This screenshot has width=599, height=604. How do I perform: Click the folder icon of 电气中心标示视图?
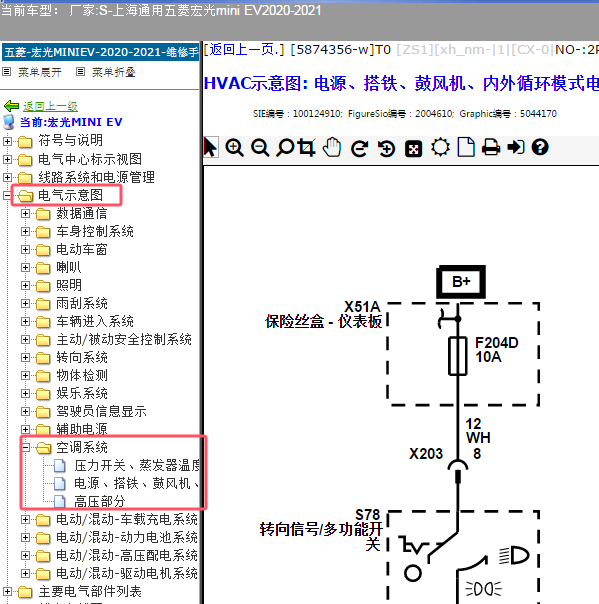25,160
